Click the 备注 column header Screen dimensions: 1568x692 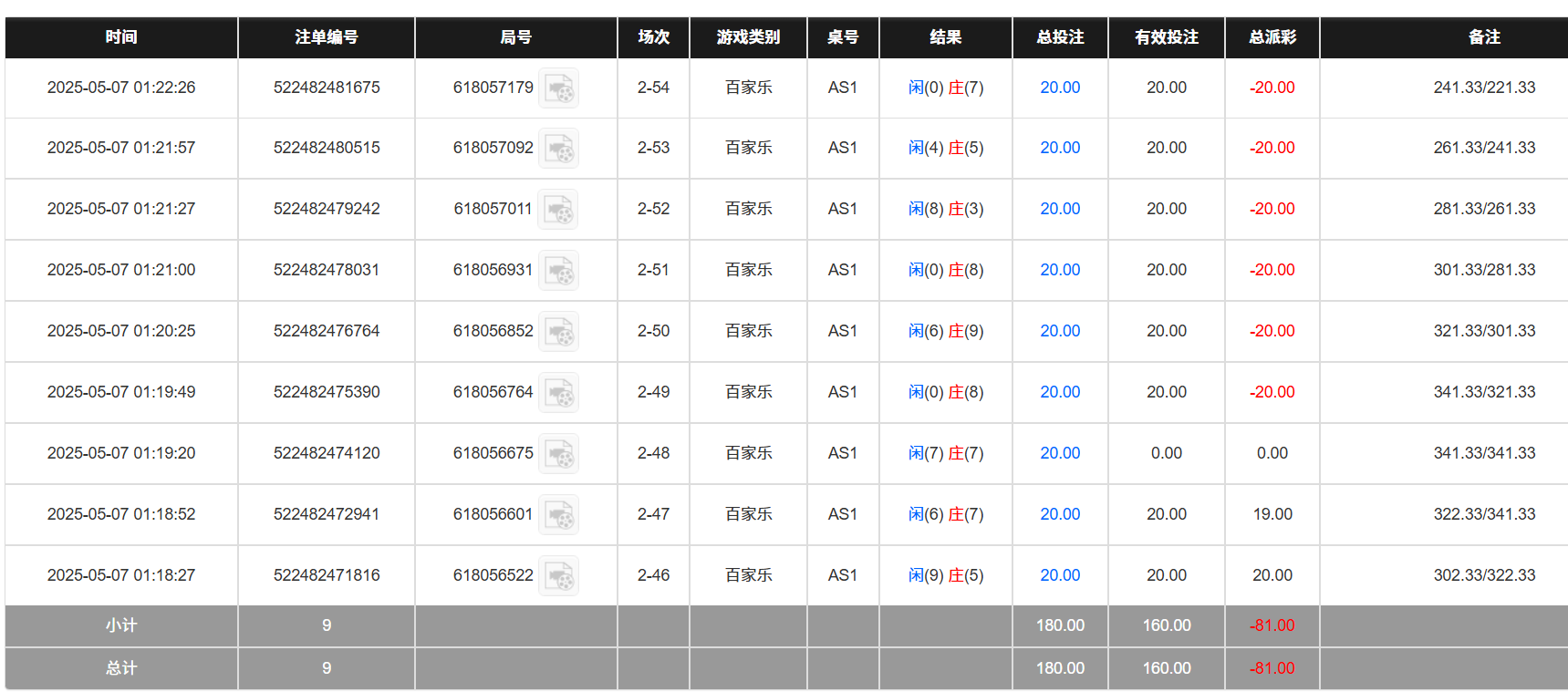tap(1484, 37)
